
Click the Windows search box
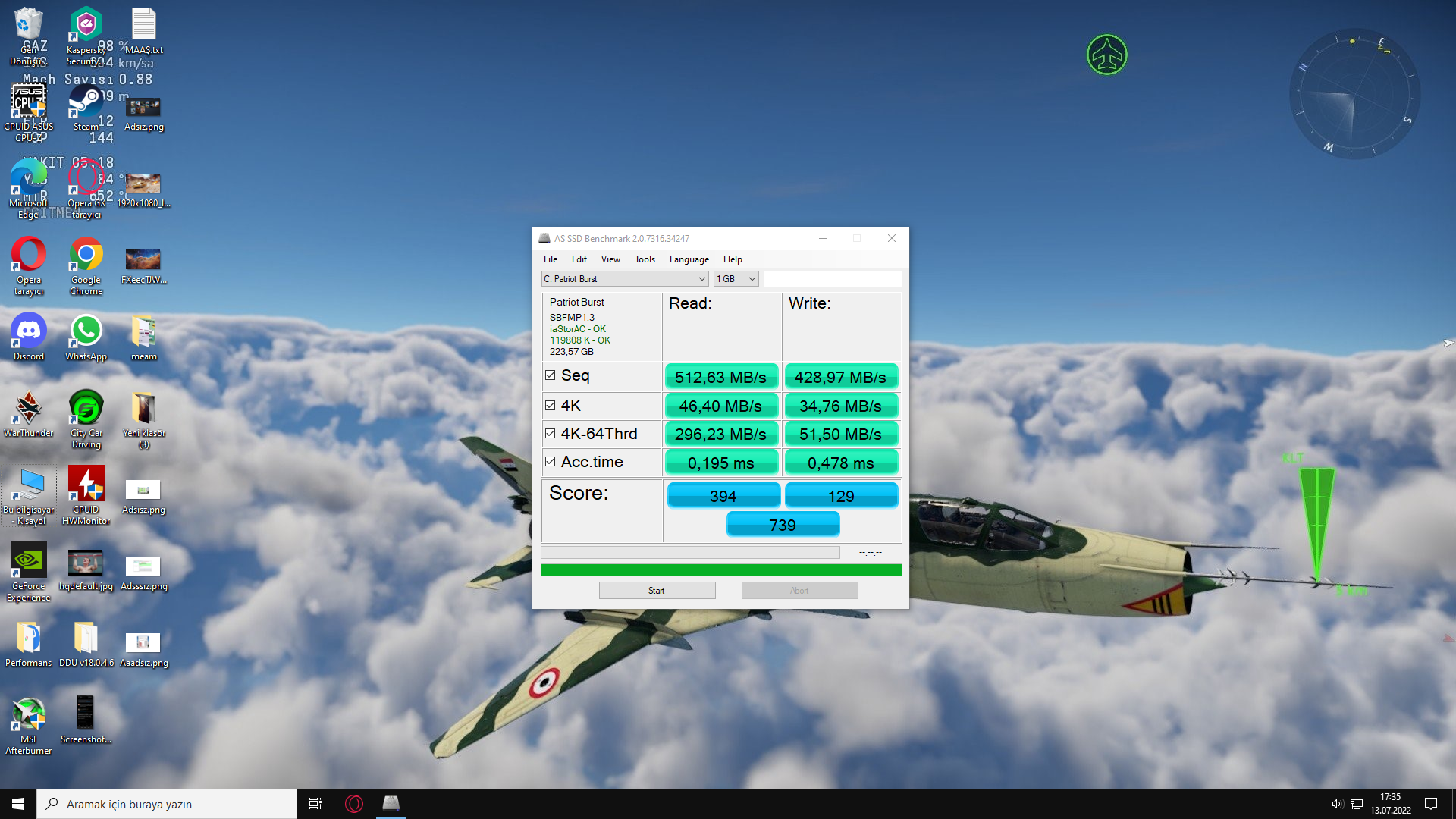click(167, 804)
